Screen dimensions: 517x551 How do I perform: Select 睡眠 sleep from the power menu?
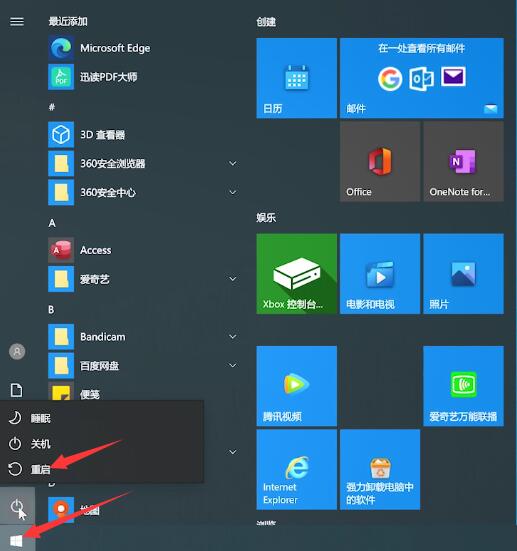coord(102,418)
